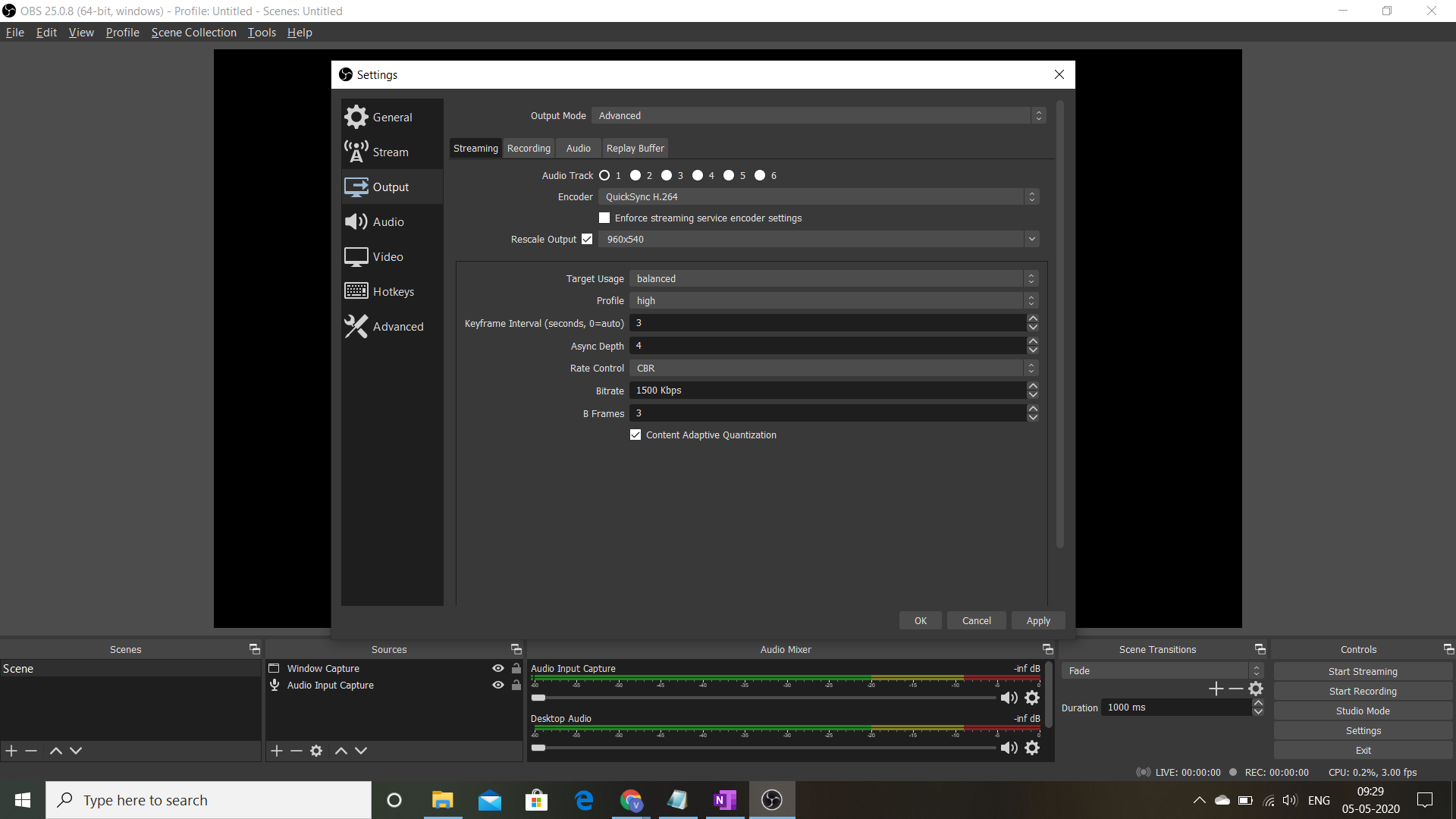1456x819 pixels.
Task: Undock the Scenes panel
Action: click(x=255, y=649)
